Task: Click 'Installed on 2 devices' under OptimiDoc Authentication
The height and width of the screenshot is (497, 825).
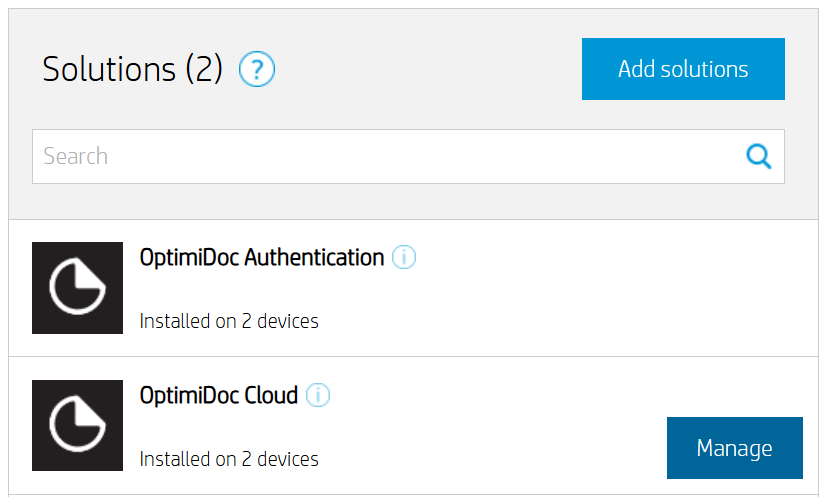Action: click(x=229, y=322)
